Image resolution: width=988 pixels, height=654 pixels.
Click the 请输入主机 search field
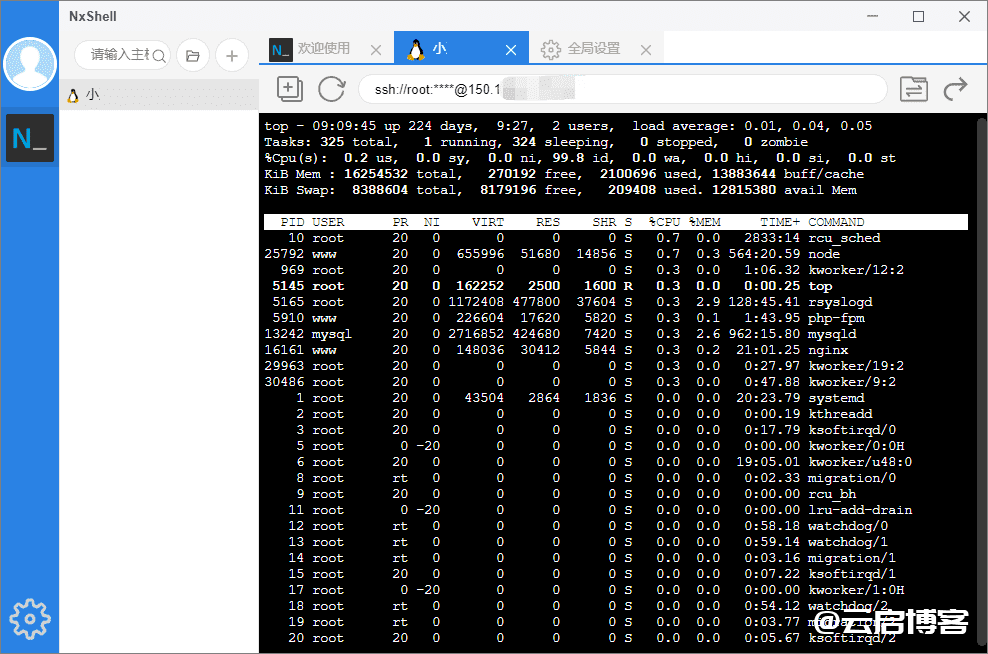pyautogui.click(x=120, y=55)
